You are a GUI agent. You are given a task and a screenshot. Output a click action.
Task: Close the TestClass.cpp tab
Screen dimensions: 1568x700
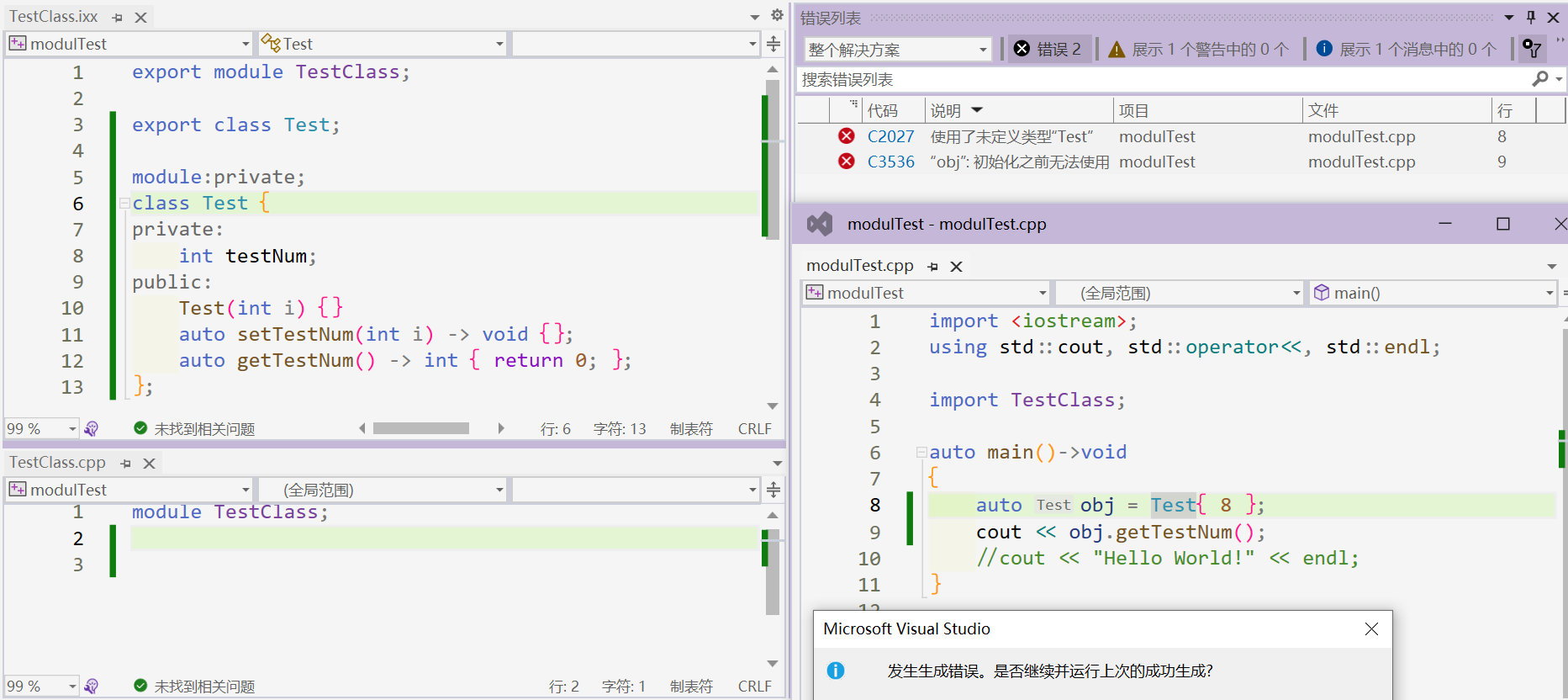tap(150, 464)
